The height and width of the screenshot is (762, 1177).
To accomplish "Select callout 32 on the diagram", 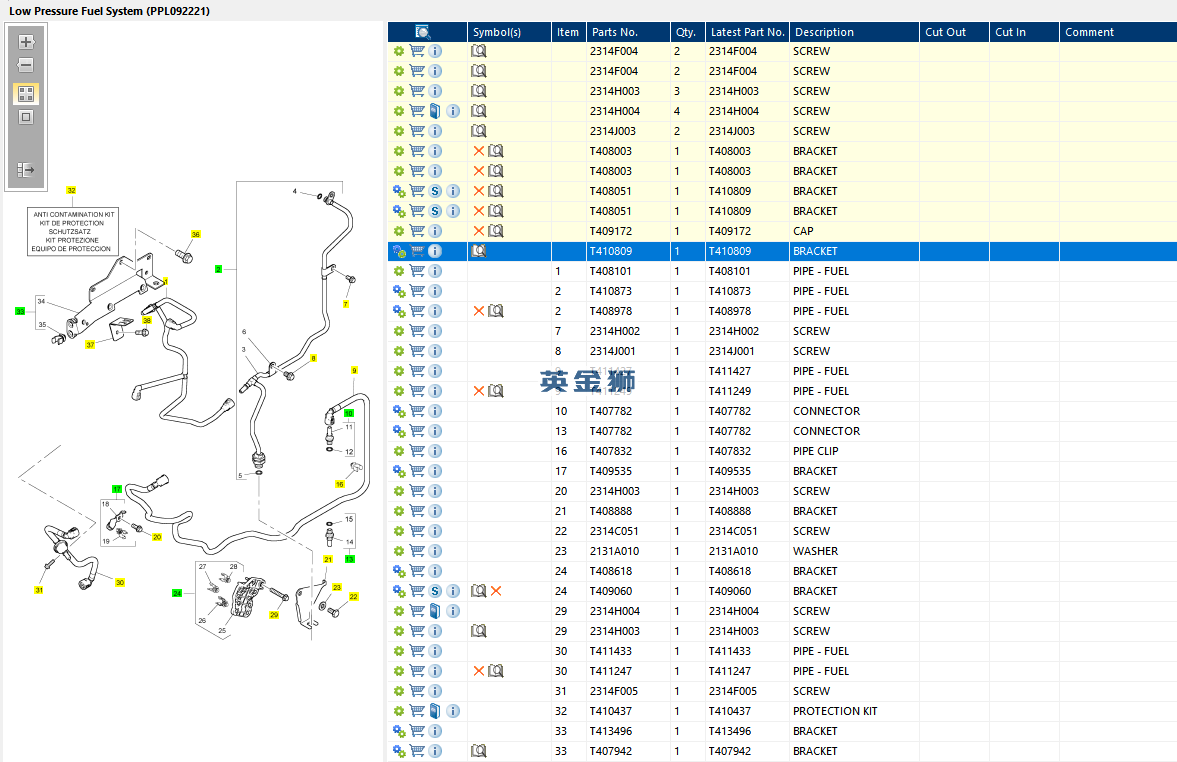I will coord(71,191).
